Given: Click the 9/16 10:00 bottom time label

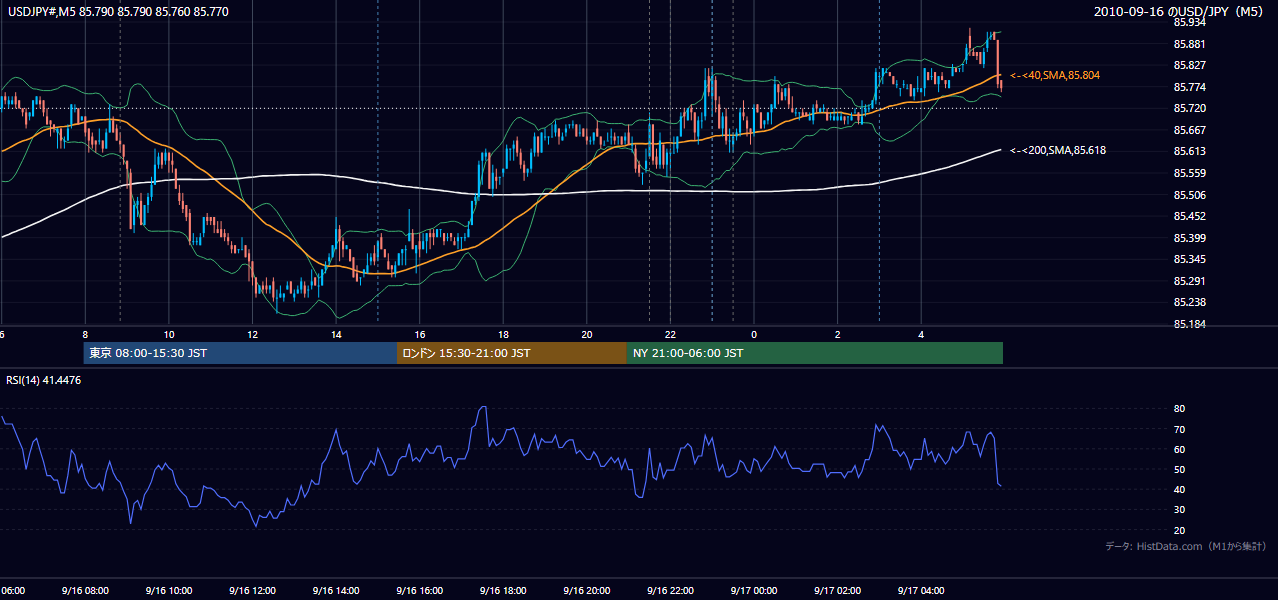Looking at the screenshot, I should [168, 591].
